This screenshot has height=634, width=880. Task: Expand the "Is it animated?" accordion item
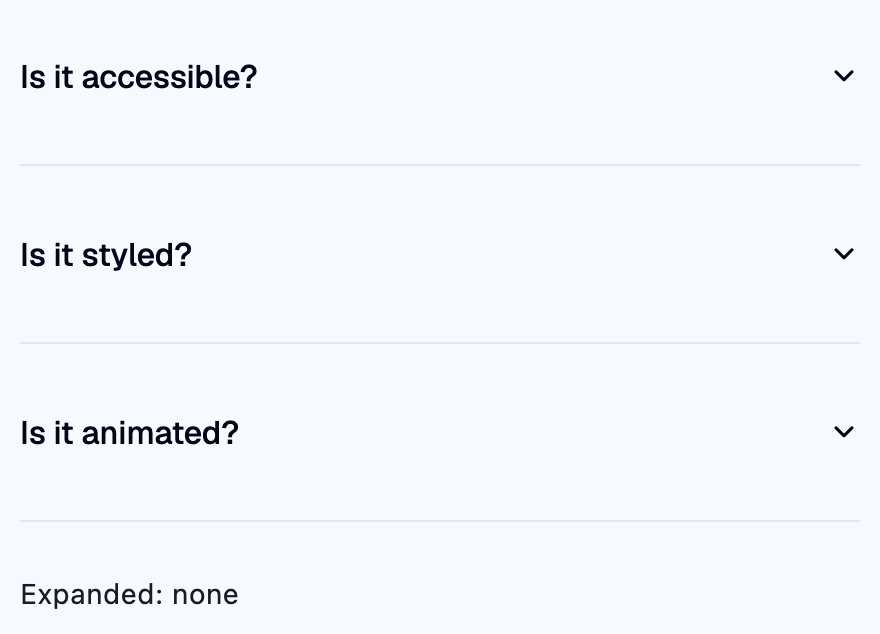pos(440,432)
